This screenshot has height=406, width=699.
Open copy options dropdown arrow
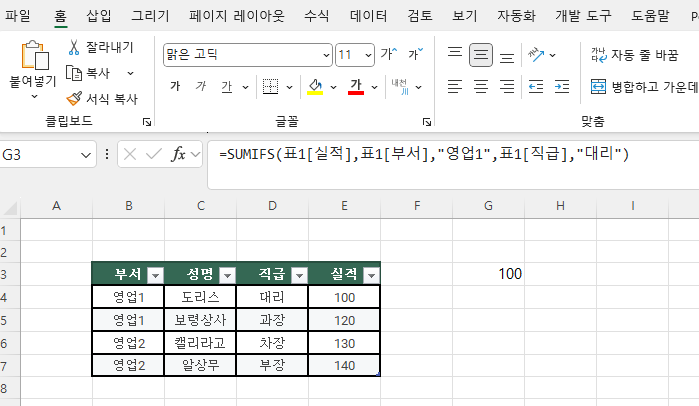[131, 73]
